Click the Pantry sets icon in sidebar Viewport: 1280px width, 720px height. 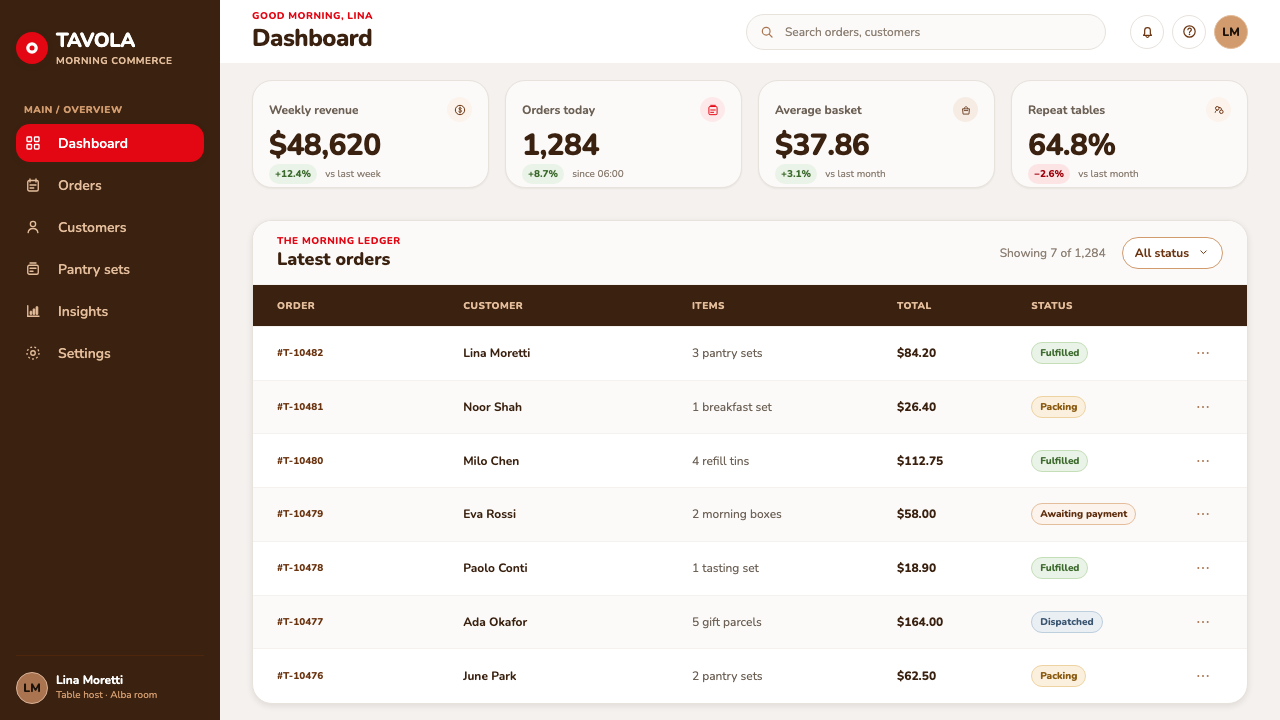click(33, 269)
